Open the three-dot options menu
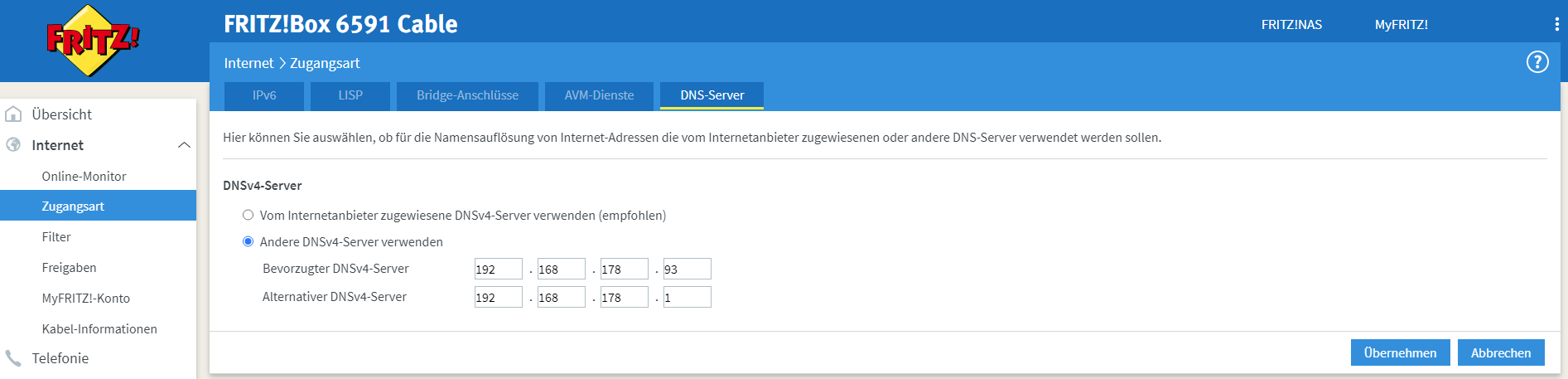The image size is (1568, 379). pos(1557,25)
